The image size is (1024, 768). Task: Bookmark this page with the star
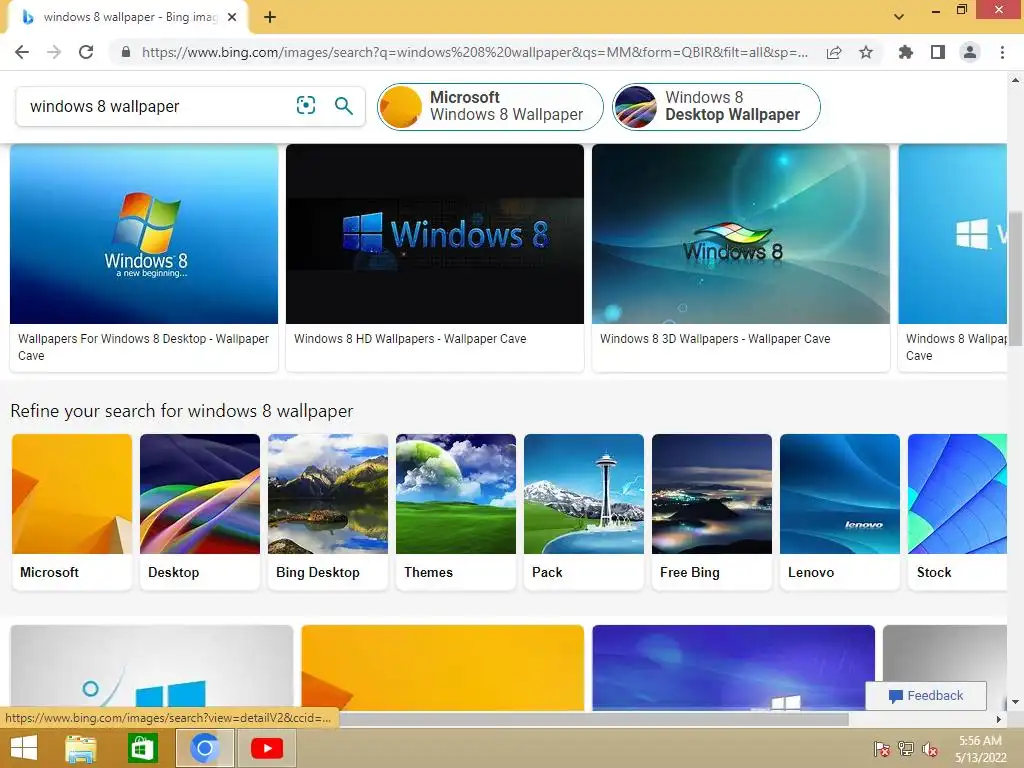tap(866, 52)
